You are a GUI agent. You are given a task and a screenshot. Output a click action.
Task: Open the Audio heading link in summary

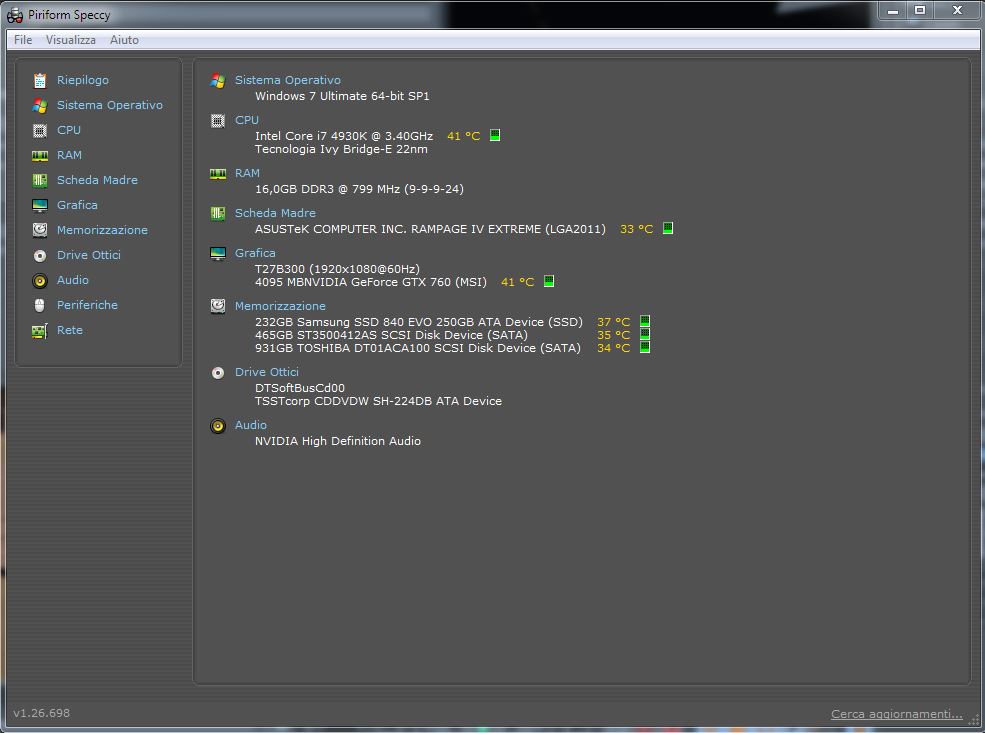tap(251, 425)
